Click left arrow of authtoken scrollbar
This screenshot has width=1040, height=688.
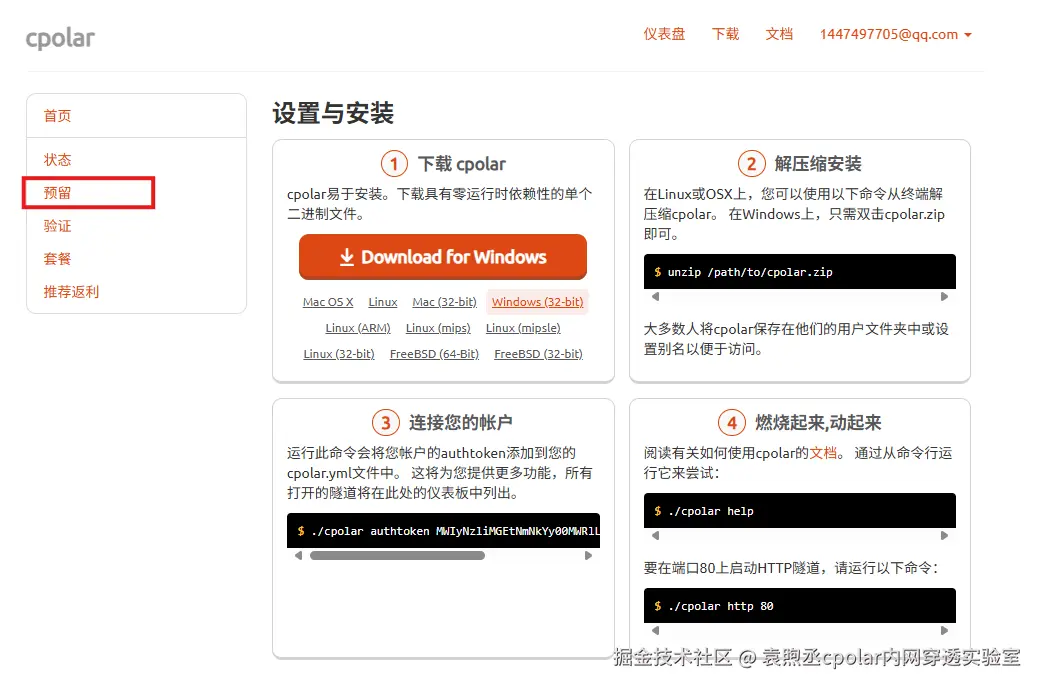coord(298,556)
